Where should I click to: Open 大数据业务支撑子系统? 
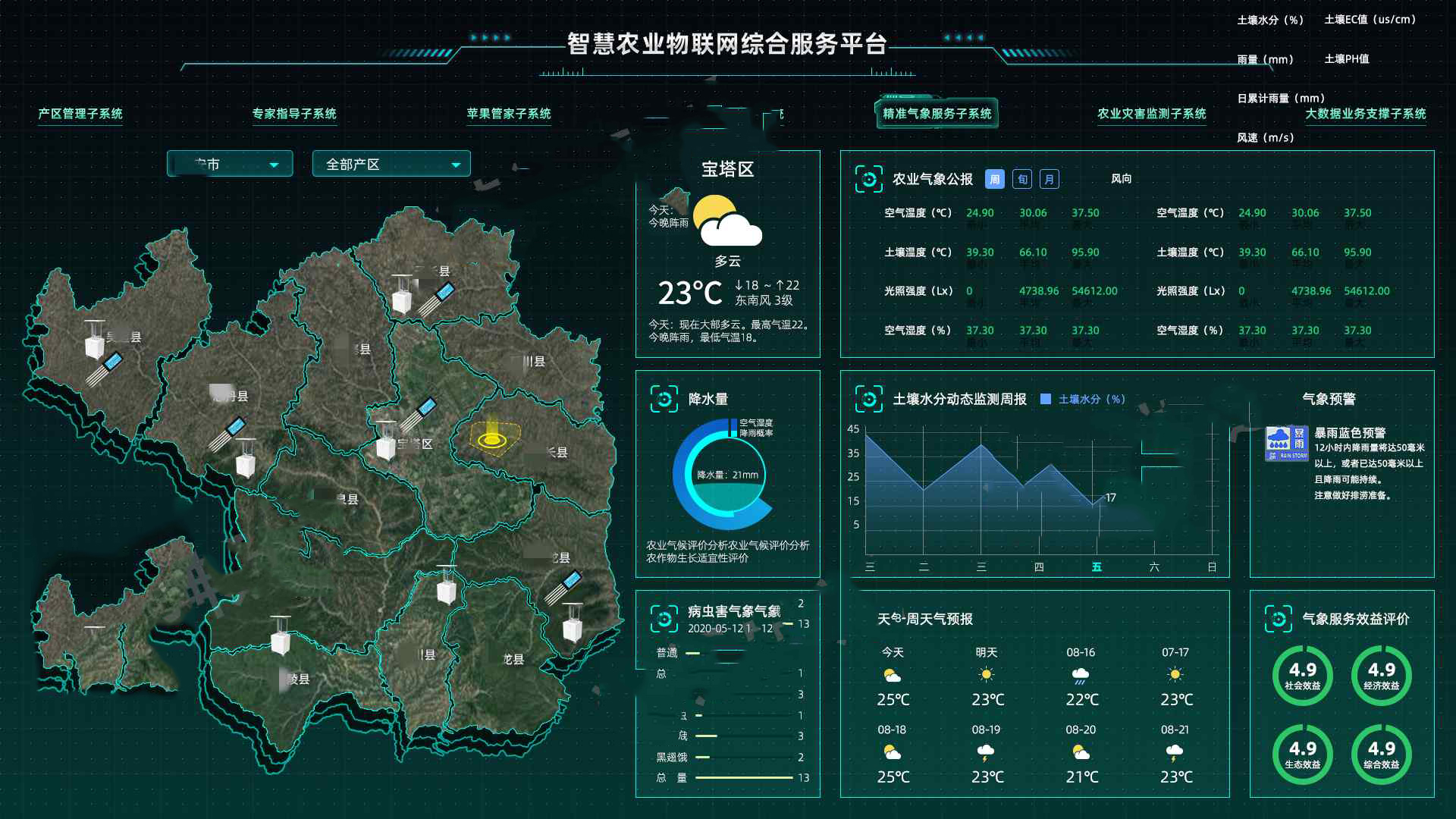1367,115
